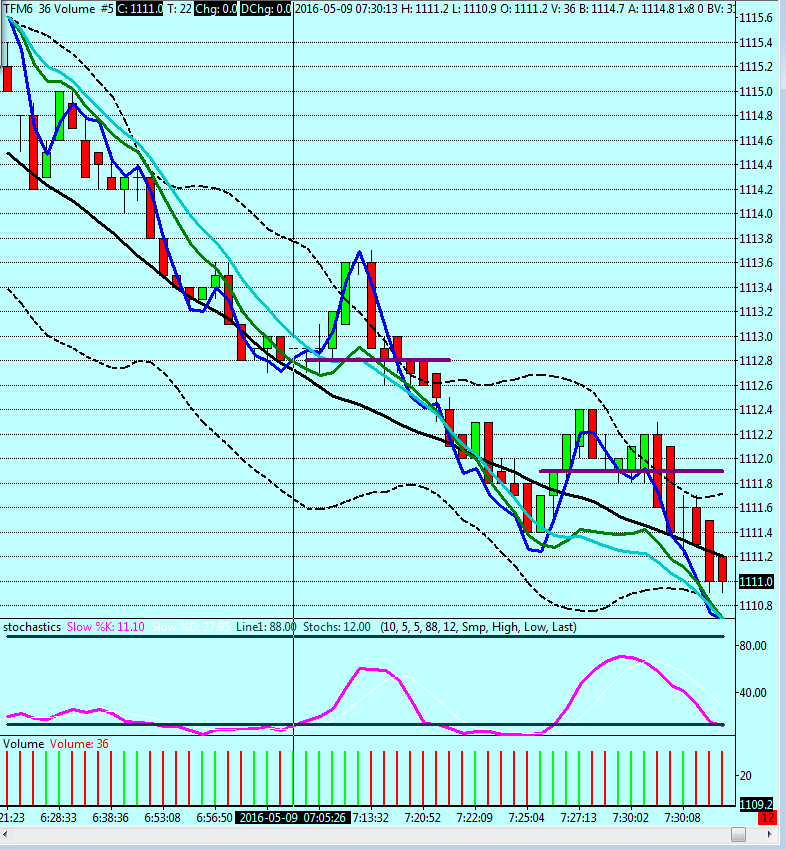This screenshot has height=849, width=786.
Task: Click the 'Slow %D: 27.95' study value
Action: (x=191, y=627)
